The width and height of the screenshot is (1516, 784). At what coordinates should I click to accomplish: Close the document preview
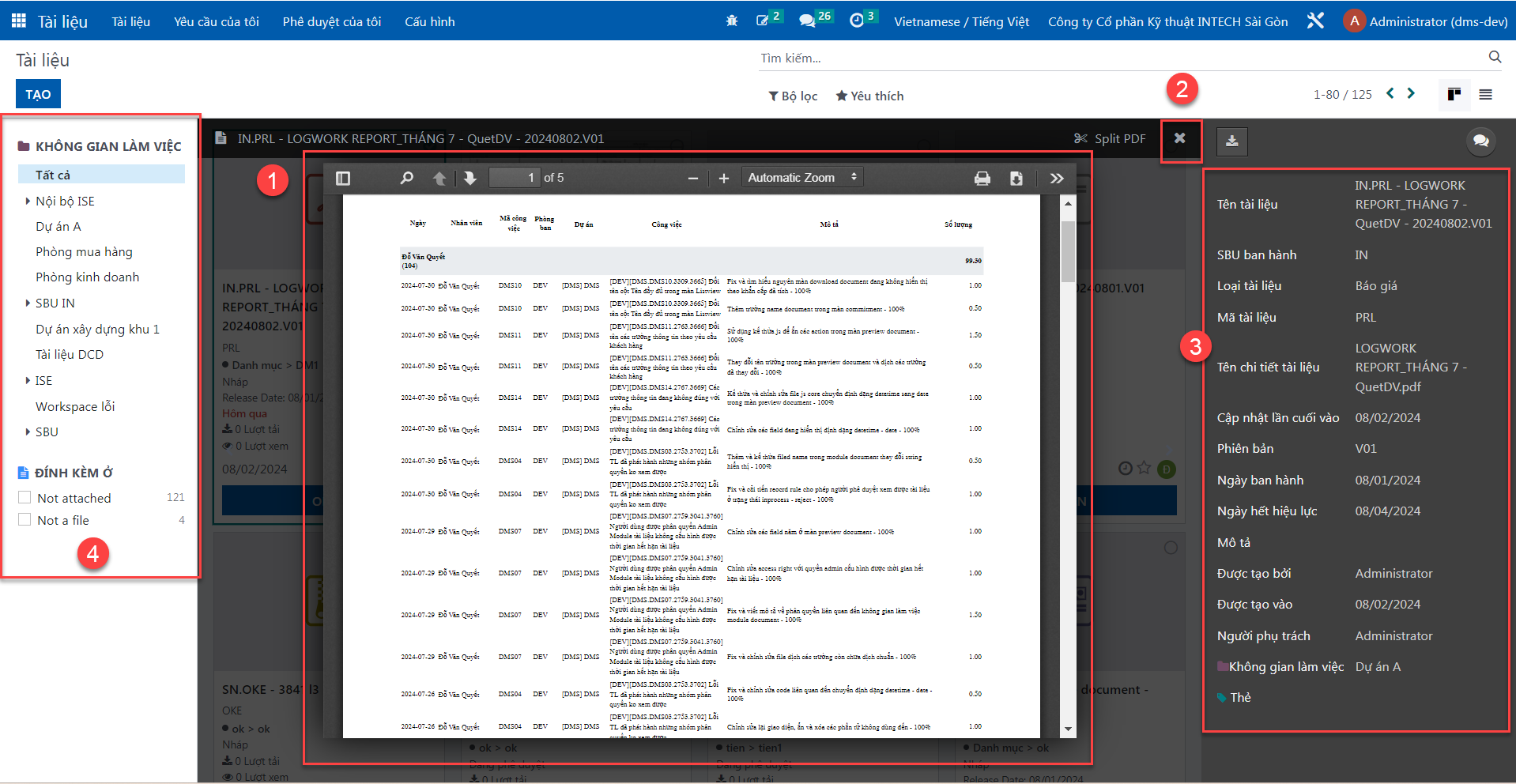1180,138
